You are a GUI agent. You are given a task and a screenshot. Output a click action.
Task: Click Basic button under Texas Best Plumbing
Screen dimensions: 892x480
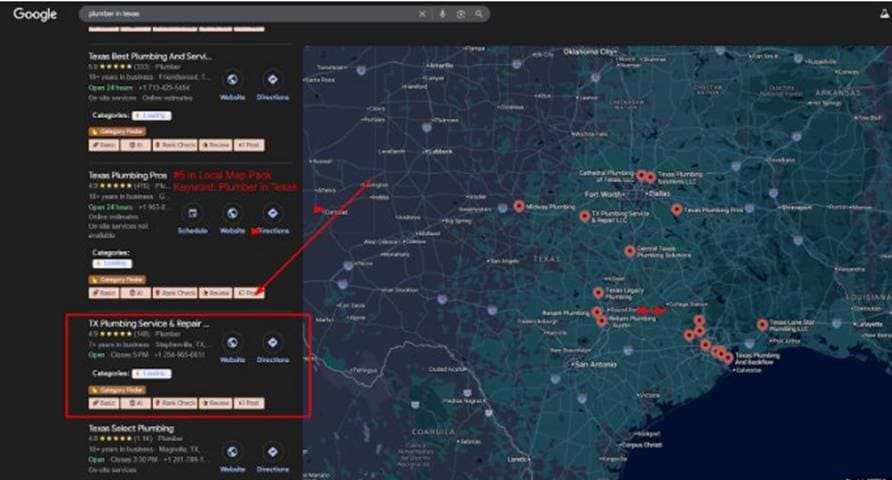(x=104, y=145)
